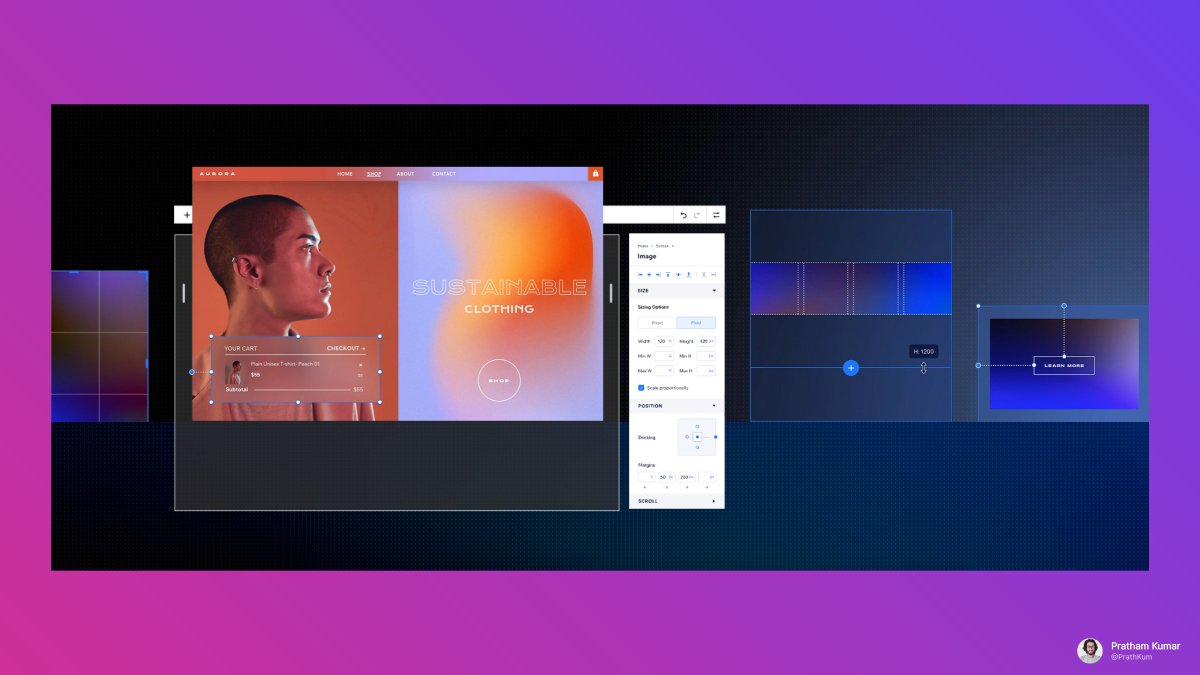Viewport: 1200px width, 675px height.
Task: Click the align left icon in Image panel
Action: pyautogui.click(x=640, y=274)
